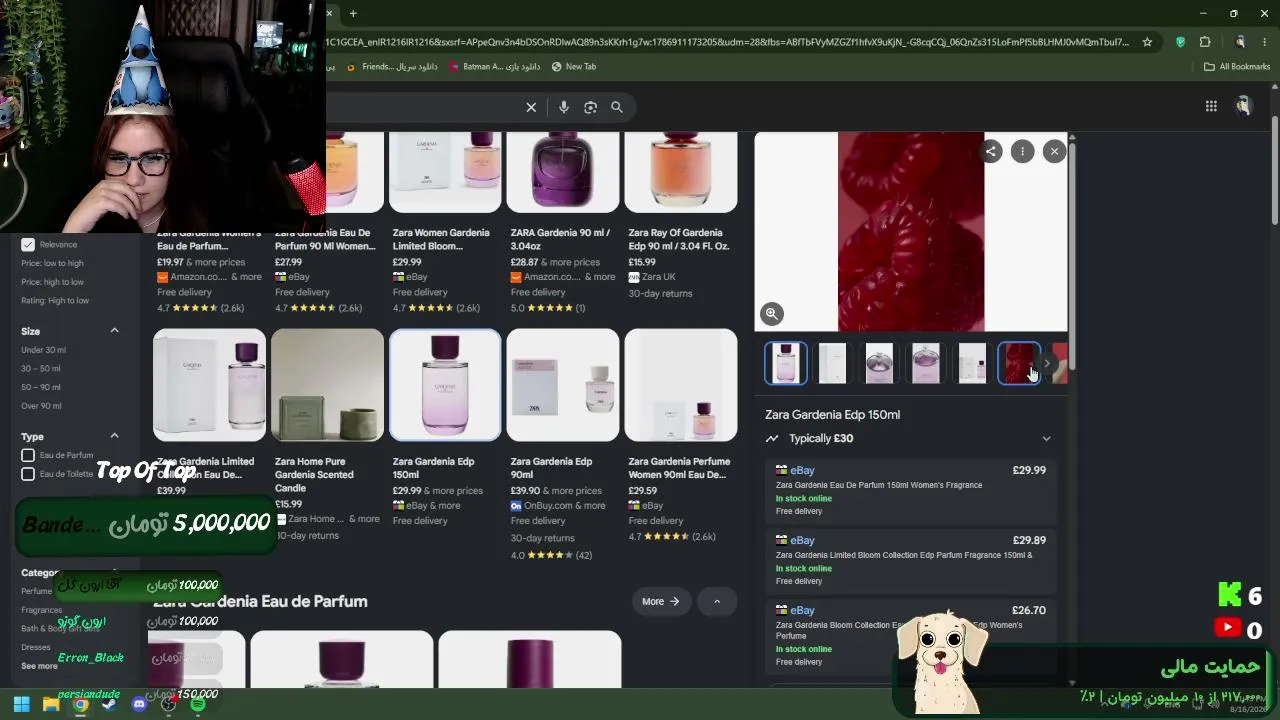Open Steam from the taskbar
Image resolution: width=1280 pixels, height=720 pixels.
tap(109, 704)
